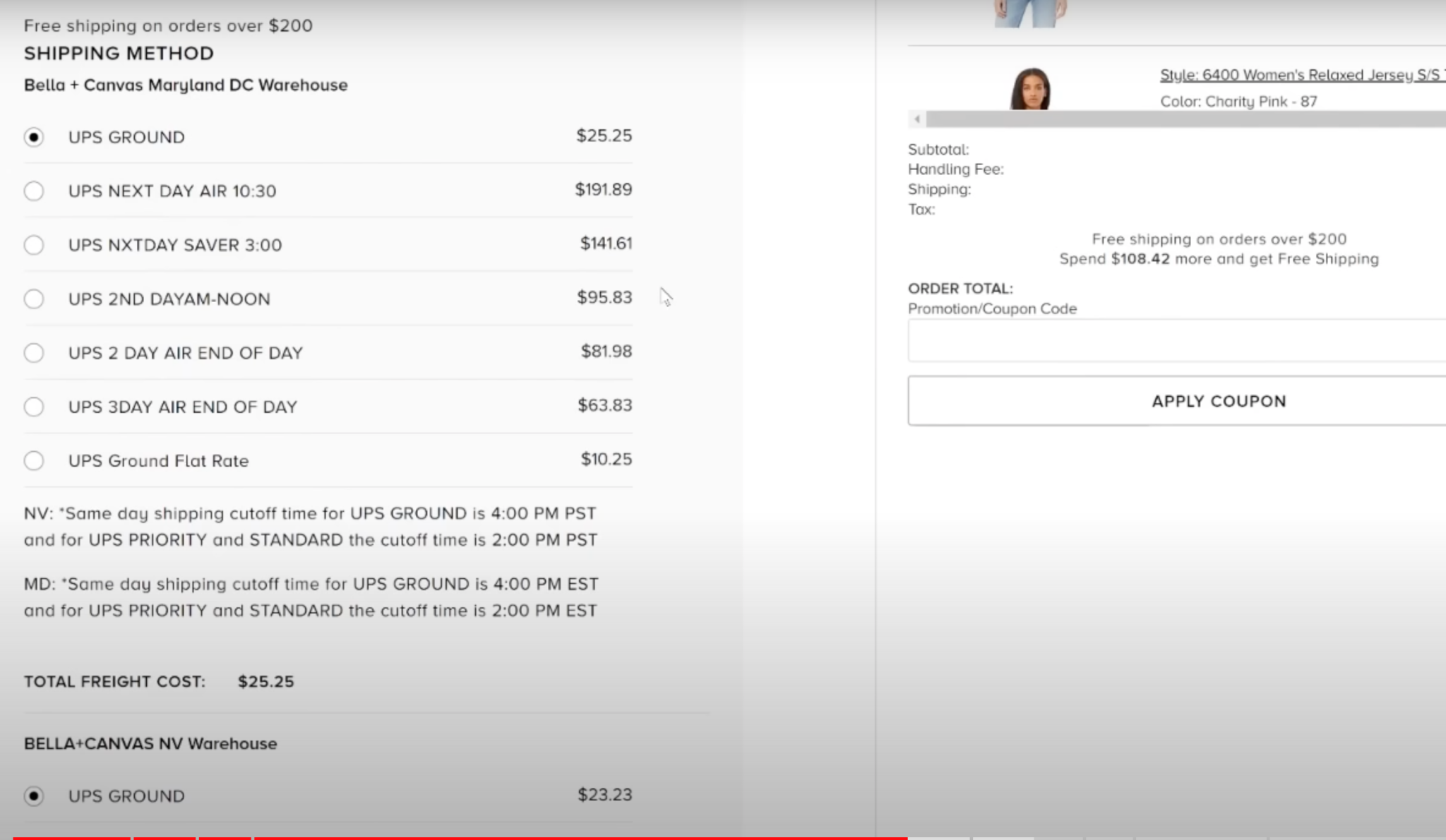Select UPS 2ND DAYAM-NOON shipping method
Image resolution: width=1446 pixels, height=840 pixels.
click(33, 298)
